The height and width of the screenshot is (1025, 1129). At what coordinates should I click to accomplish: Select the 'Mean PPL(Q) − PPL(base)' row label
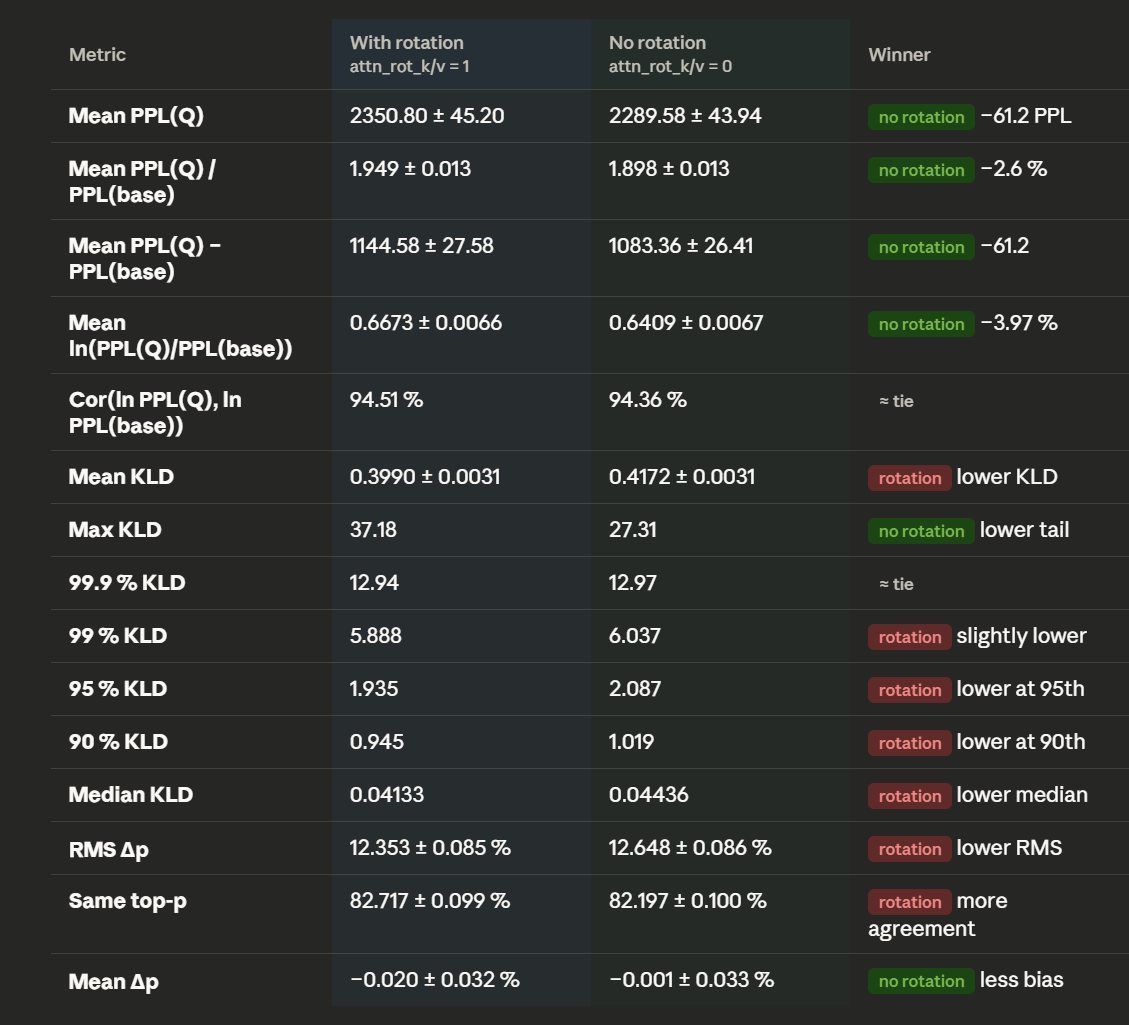145,258
